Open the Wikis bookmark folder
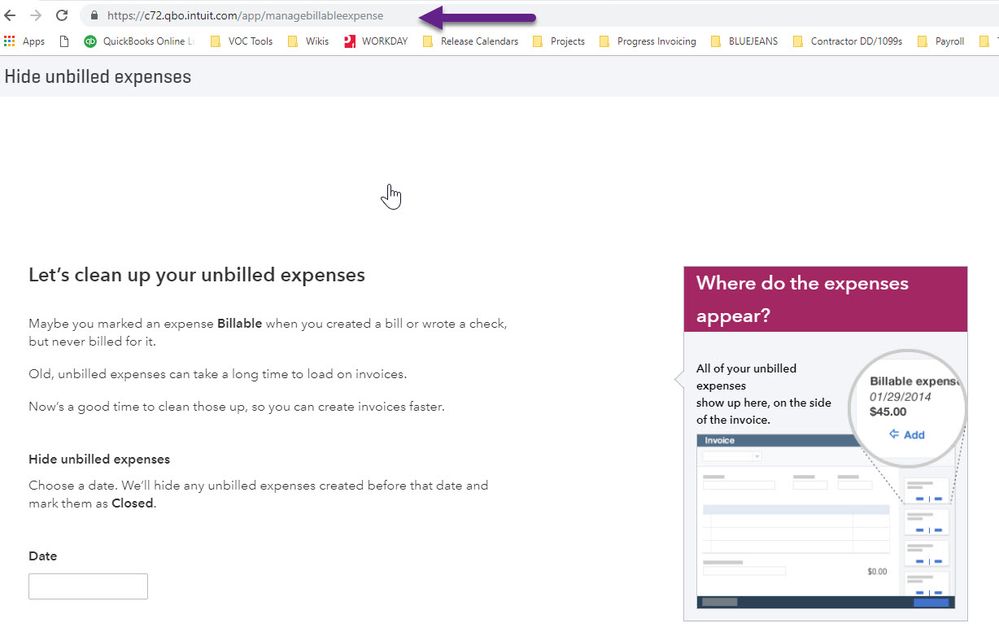Viewport: 999px width, 640px height. 308,41
